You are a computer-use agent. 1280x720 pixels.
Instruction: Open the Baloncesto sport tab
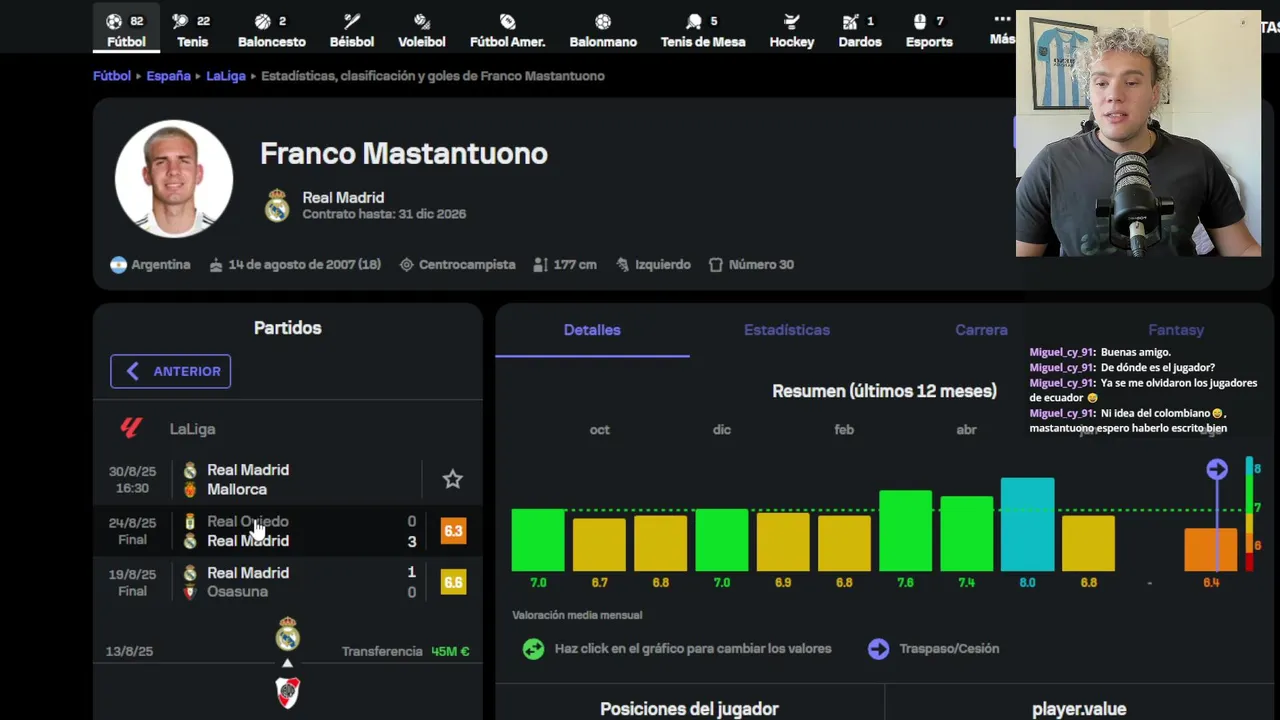271,31
